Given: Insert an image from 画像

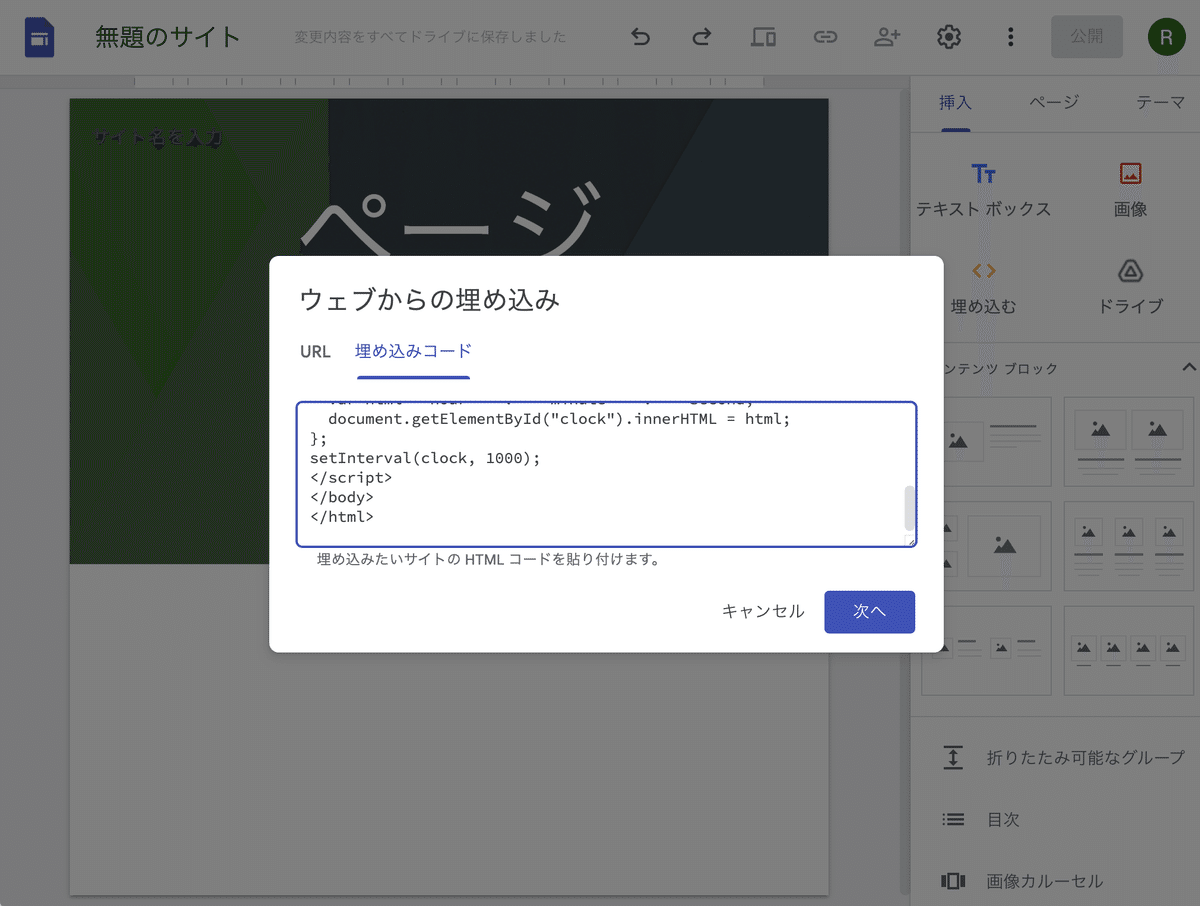Looking at the screenshot, I should pyautogui.click(x=1130, y=190).
